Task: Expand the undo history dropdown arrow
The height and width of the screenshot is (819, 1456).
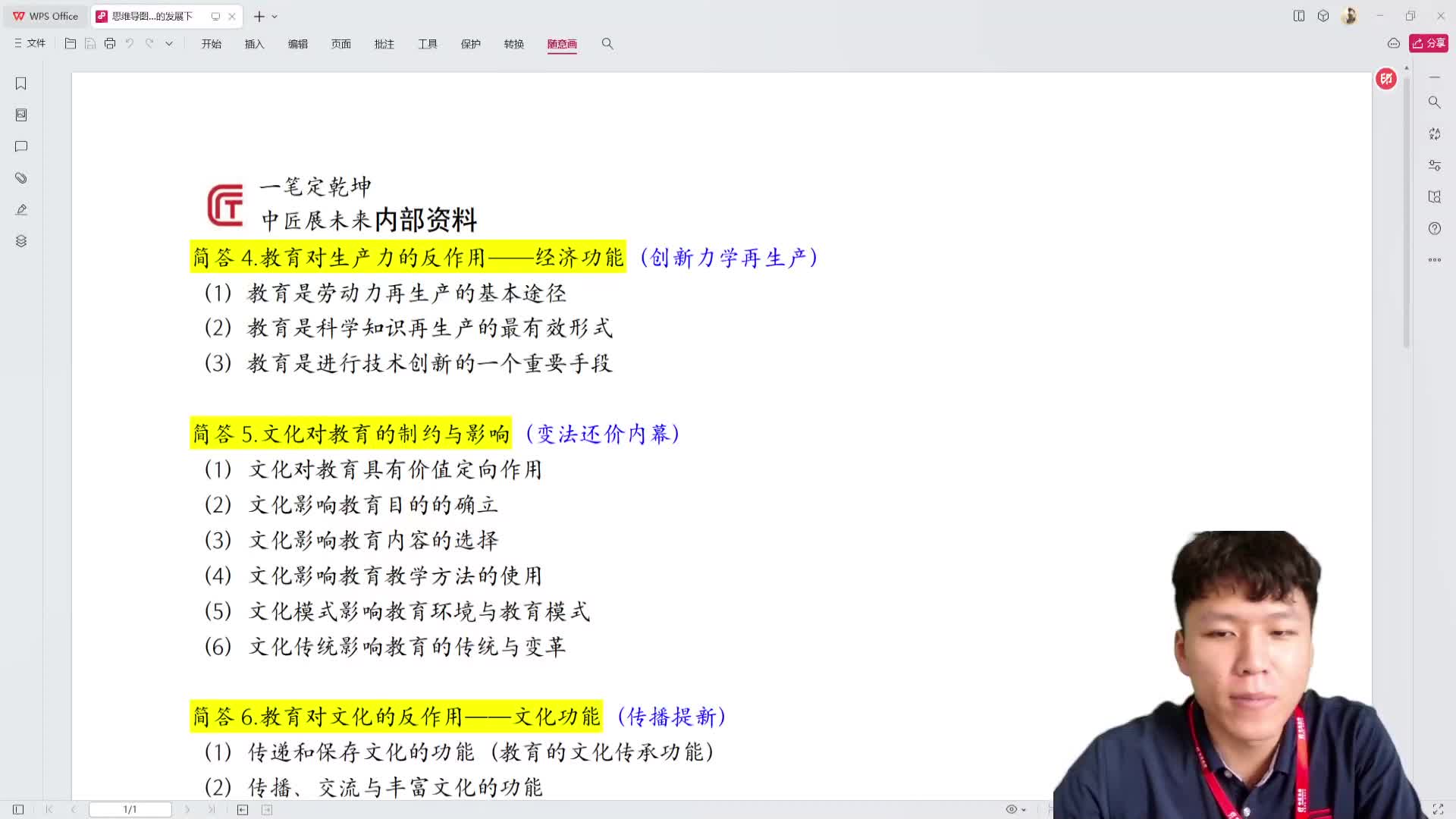Action: [168, 43]
